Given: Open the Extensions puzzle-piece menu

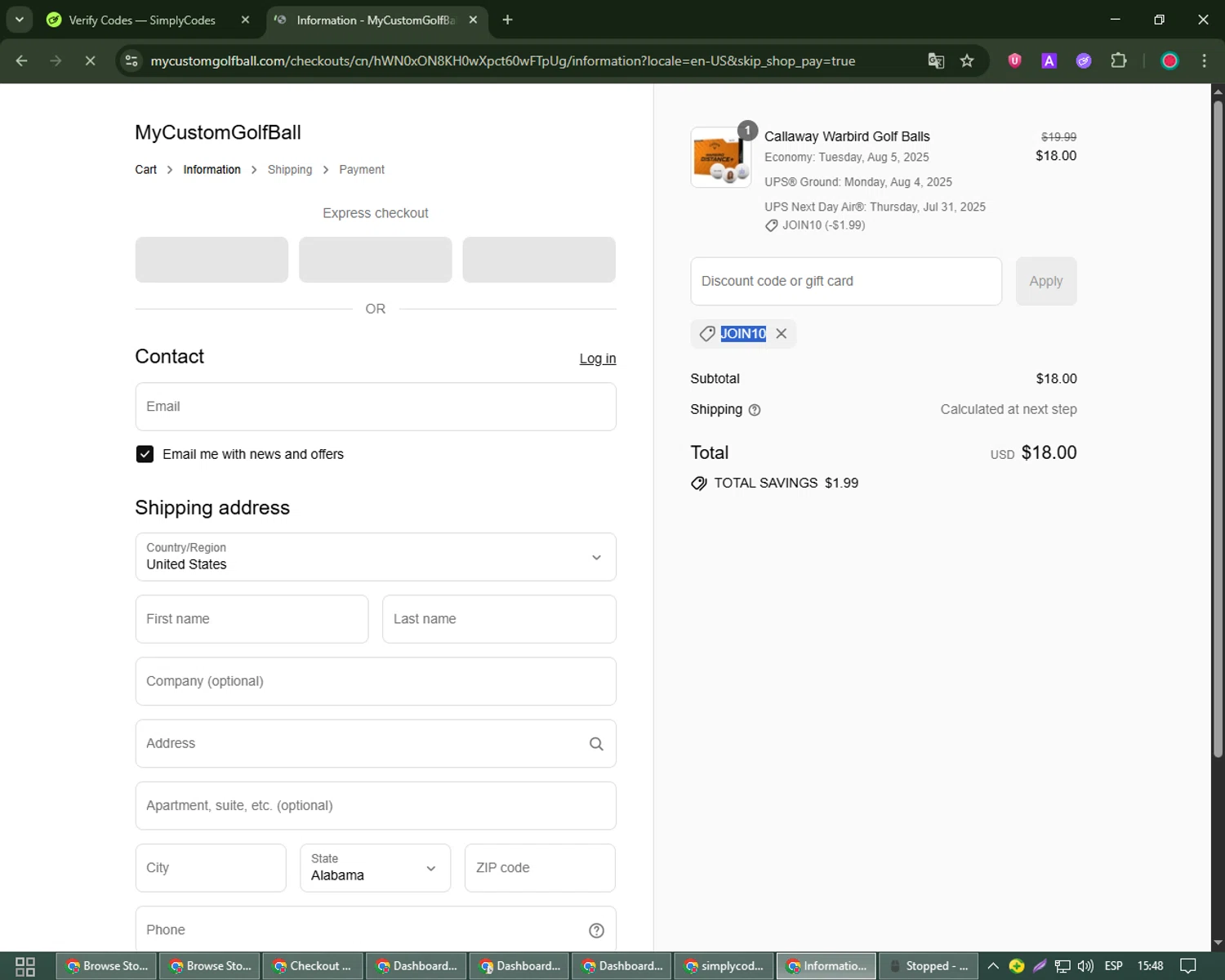Looking at the screenshot, I should 1119,60.
